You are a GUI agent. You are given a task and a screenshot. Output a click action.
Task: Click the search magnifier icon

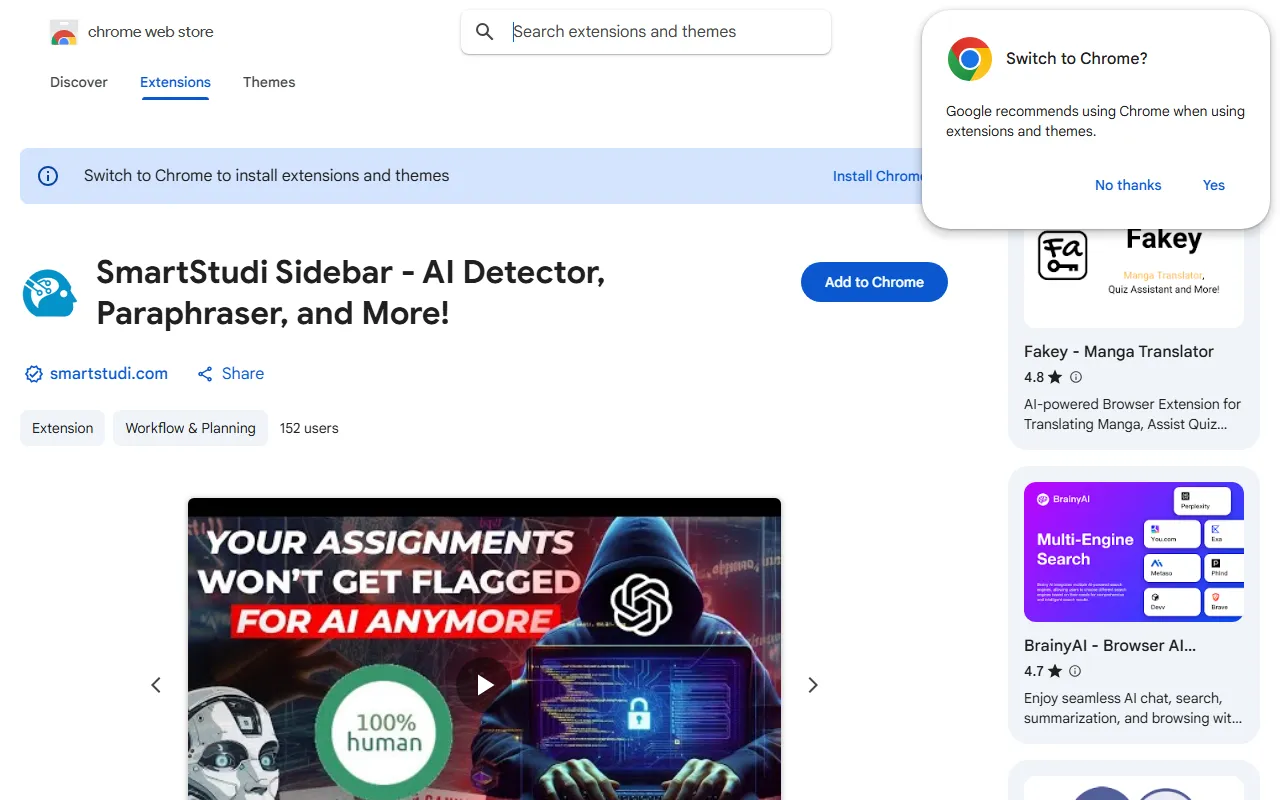(485, 32)
